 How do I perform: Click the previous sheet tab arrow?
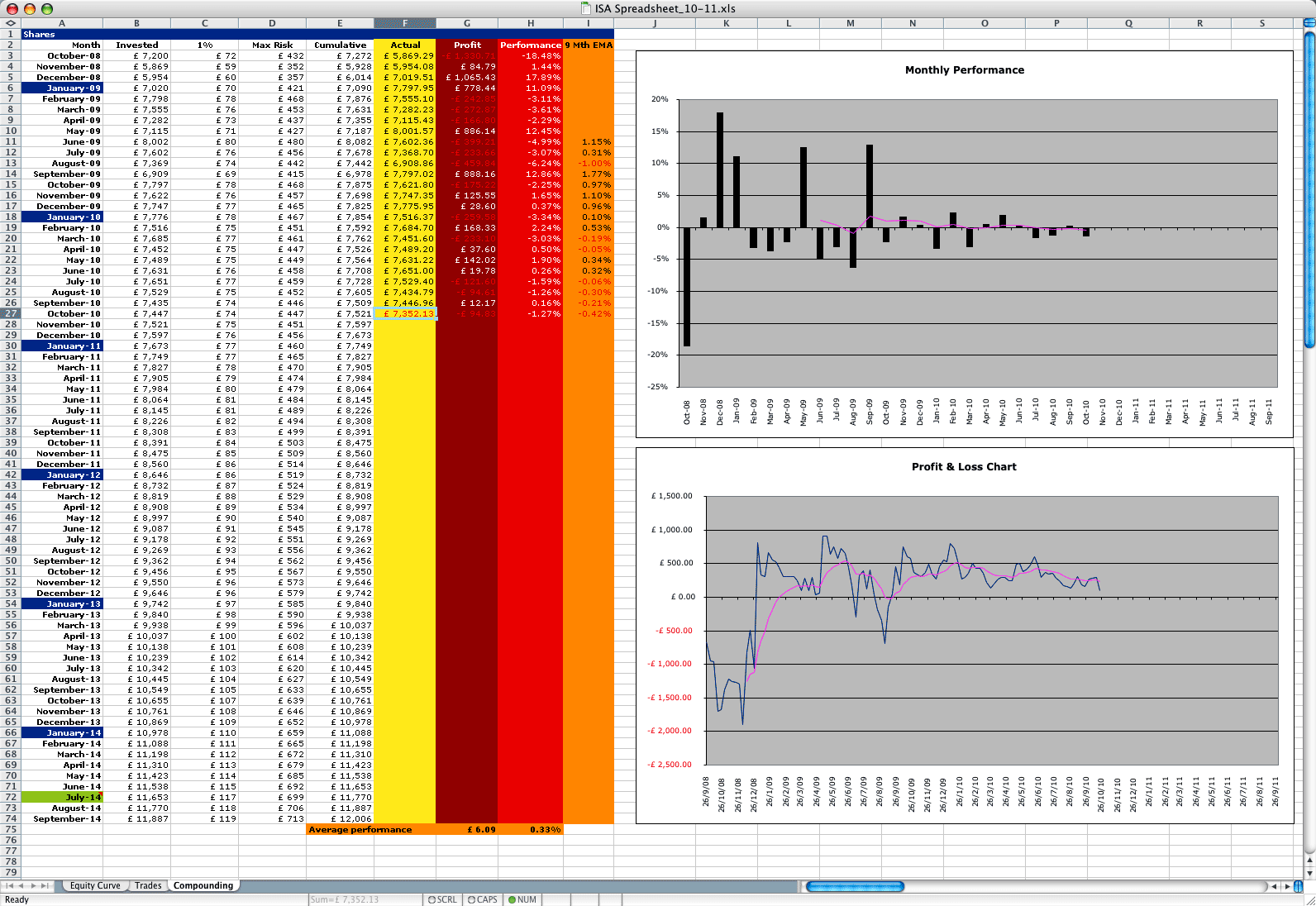[21, 885]
